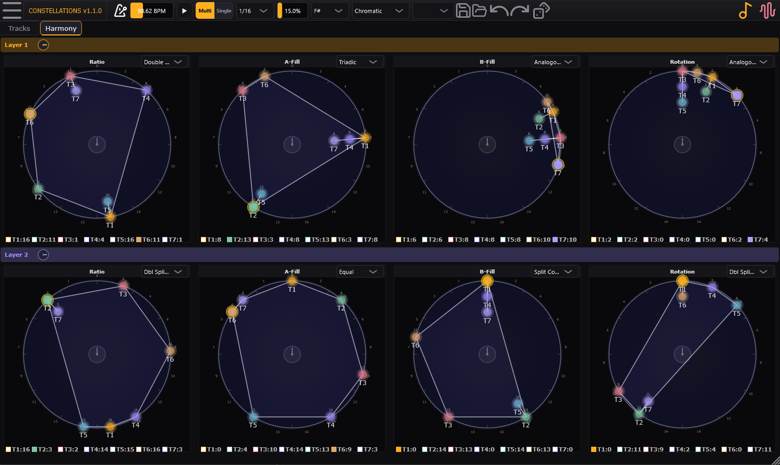This screenshot has width=780, height=465.
Task: Toggle T6:11 checkbox under Layer 1 Ratio
Action: tap(139, 240)
